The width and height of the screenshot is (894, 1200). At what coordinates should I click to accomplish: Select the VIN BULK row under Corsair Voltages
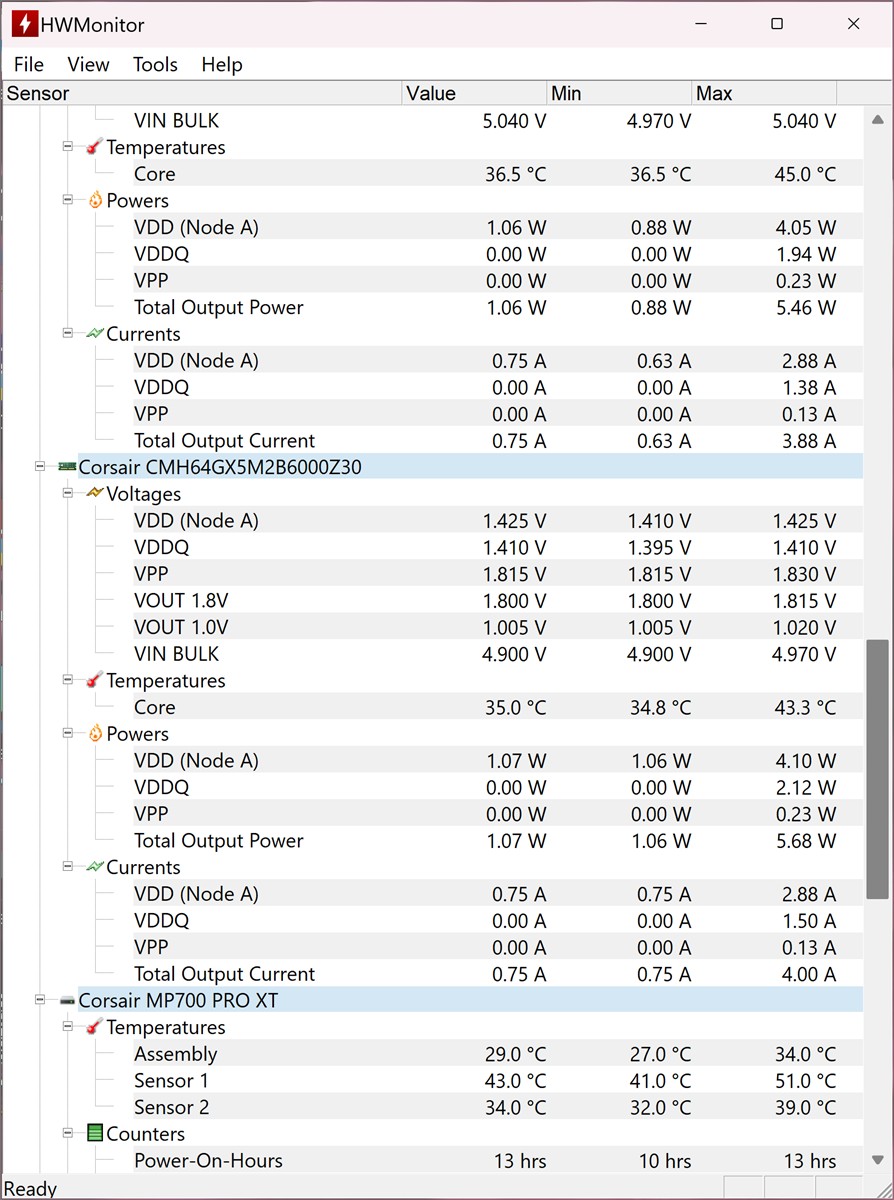[176, 654]
